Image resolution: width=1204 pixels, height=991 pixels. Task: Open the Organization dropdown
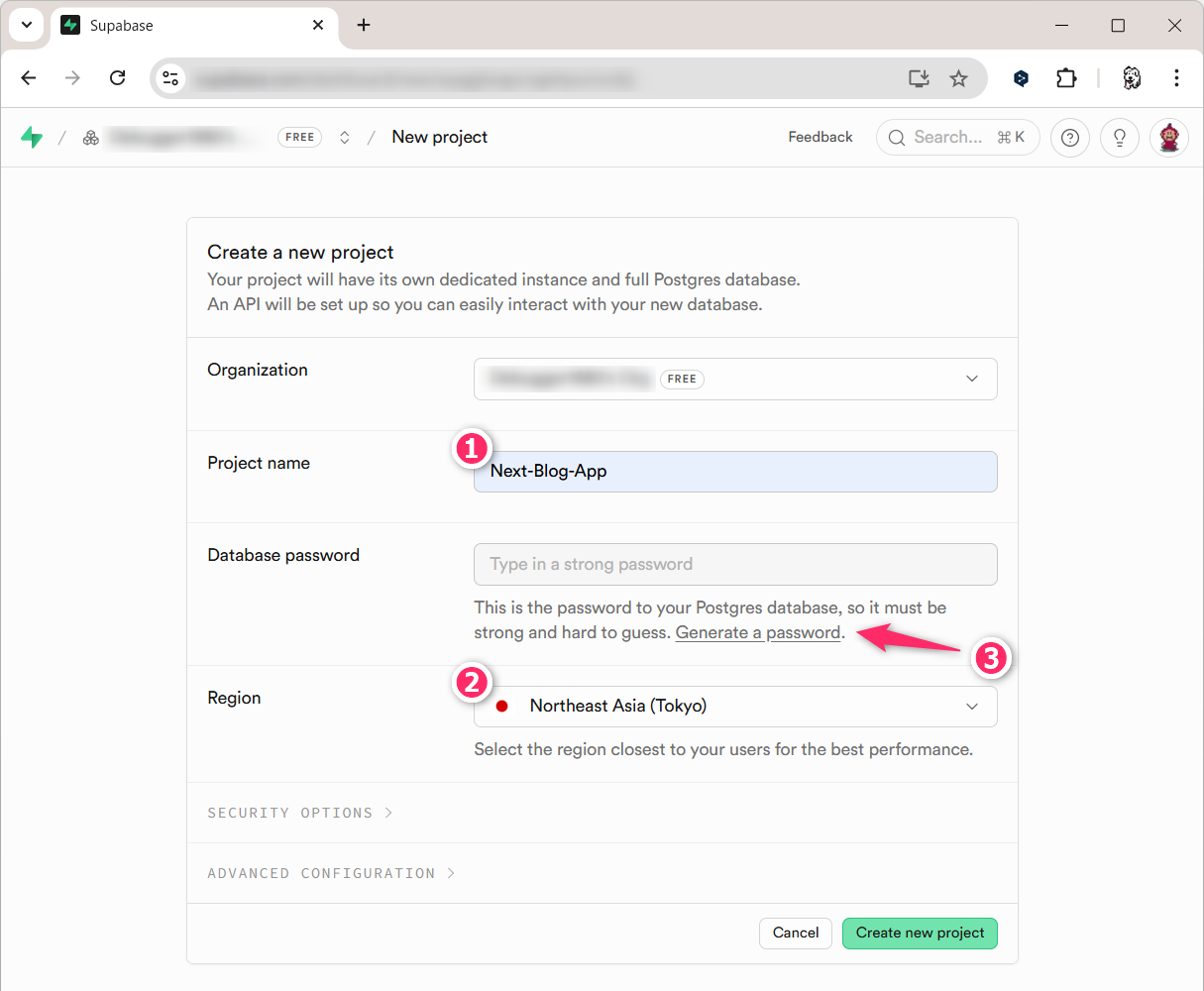pyautogui.click(x=735, y=379)
